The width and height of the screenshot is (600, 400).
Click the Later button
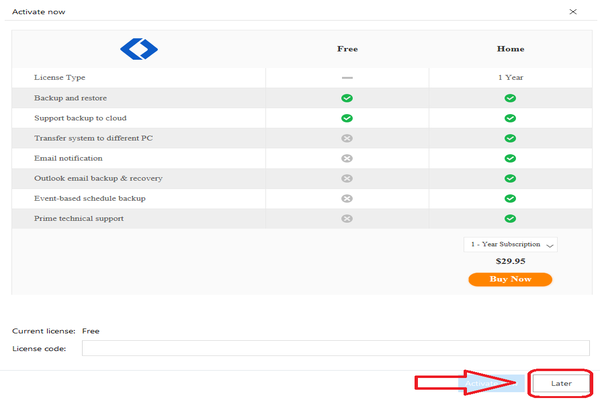[x=561, y=383]
